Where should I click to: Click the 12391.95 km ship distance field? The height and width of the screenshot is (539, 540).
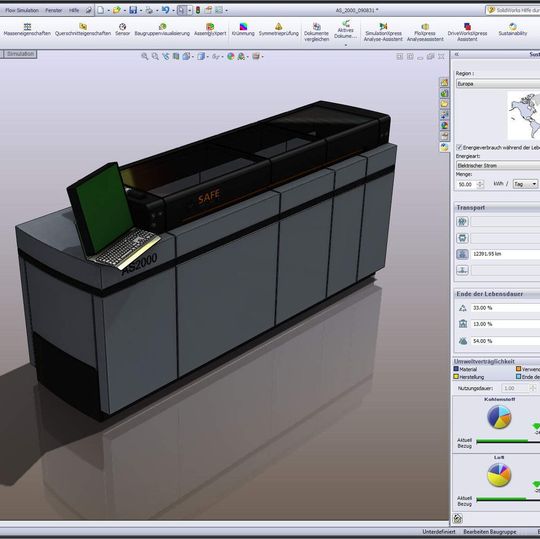coord(505,254)
